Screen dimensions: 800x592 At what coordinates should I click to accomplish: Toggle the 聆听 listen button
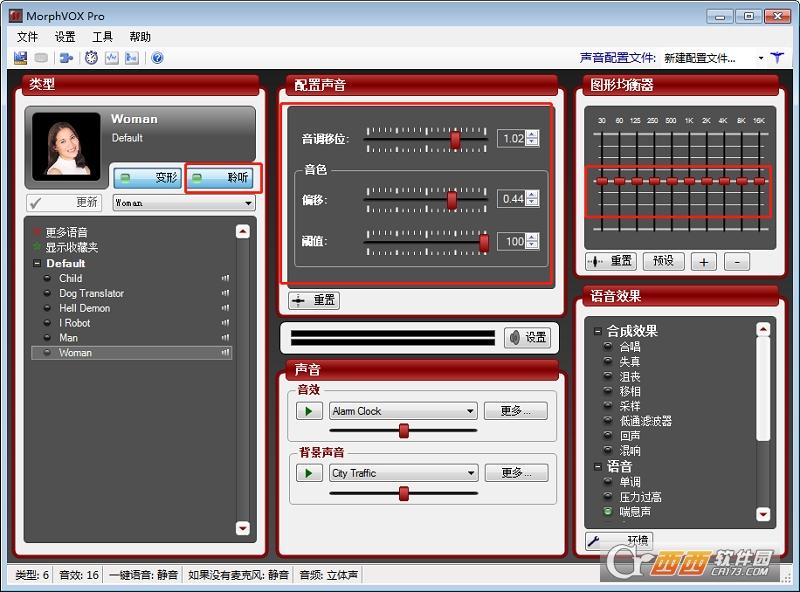(x=220, y=177)
